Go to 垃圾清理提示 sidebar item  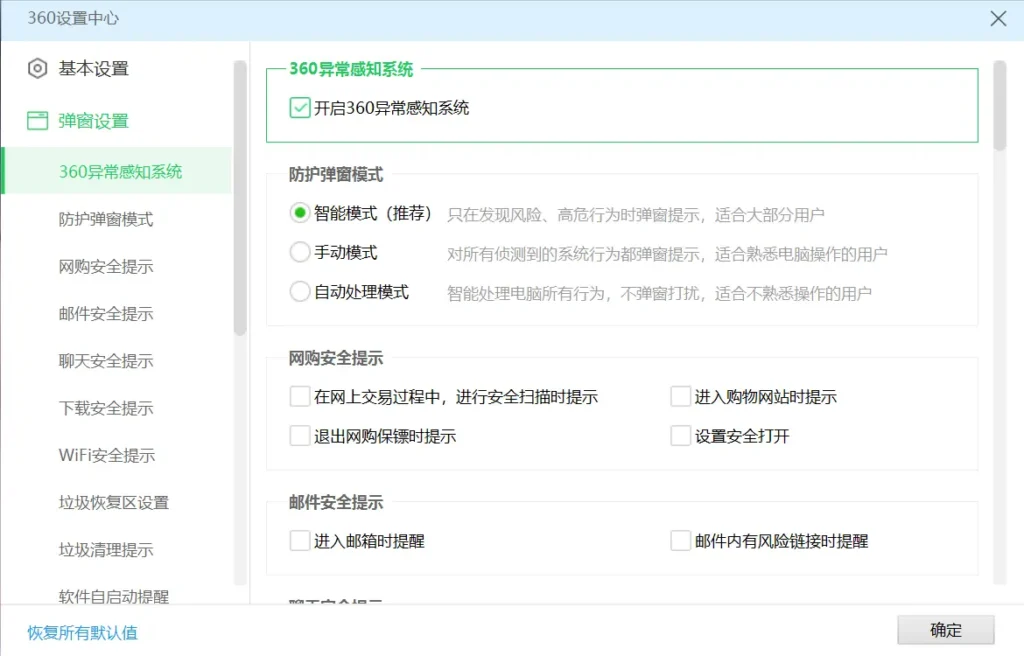[106, 549]
